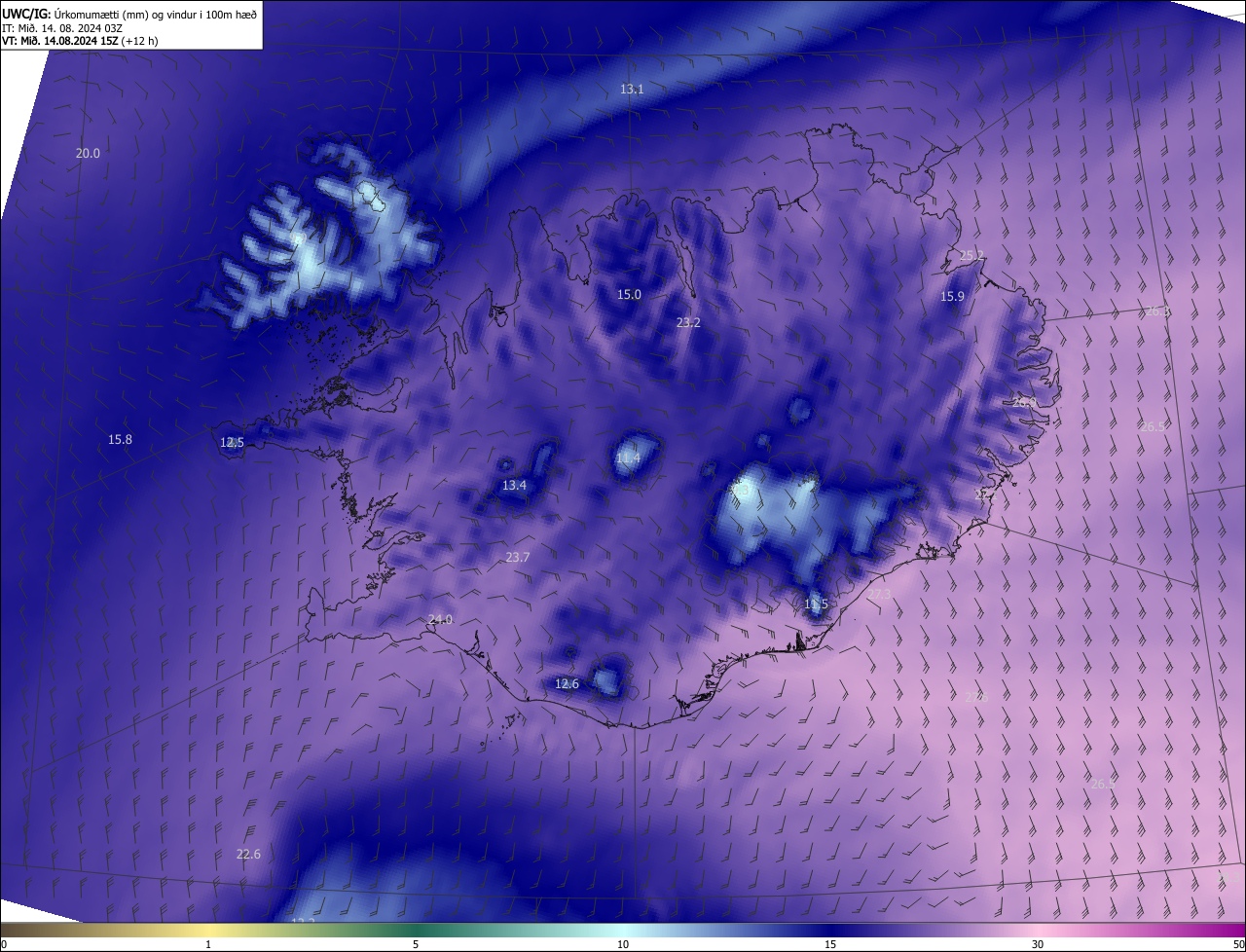The image size is (1246, 952).
Task: Click the 15 tick label on the color scale
Action: click(830, 944)
